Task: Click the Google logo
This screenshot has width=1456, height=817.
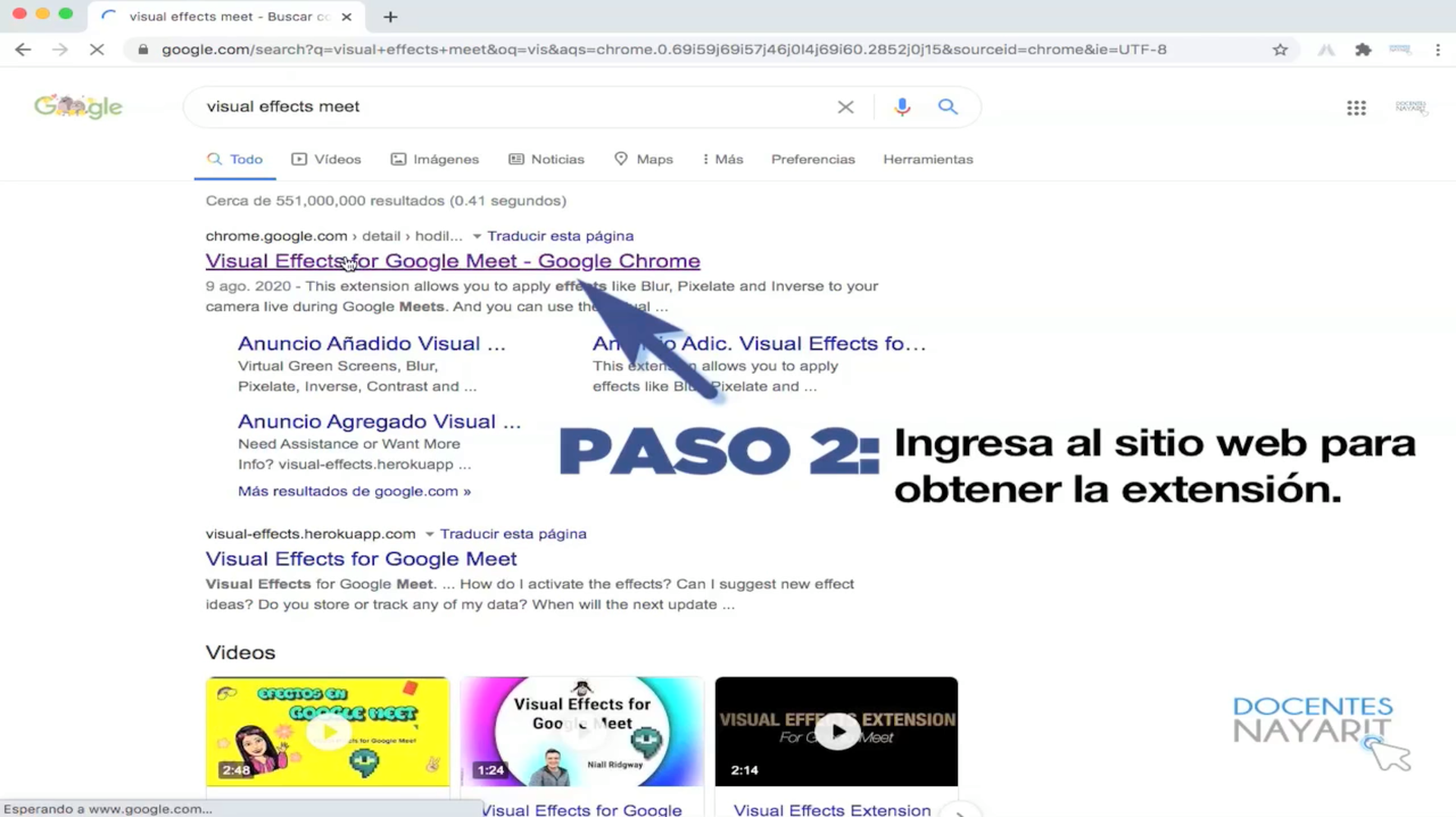Action: [x=78, y=107]
